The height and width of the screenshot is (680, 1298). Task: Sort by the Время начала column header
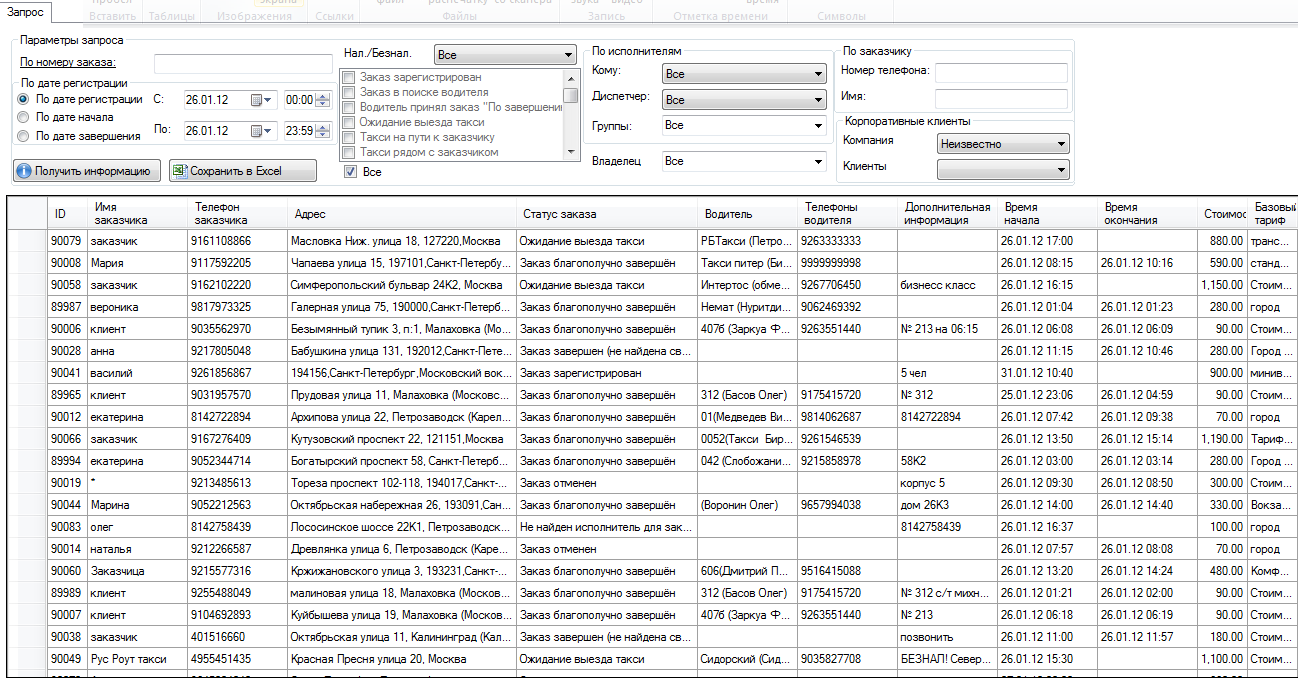point(1047,214)
